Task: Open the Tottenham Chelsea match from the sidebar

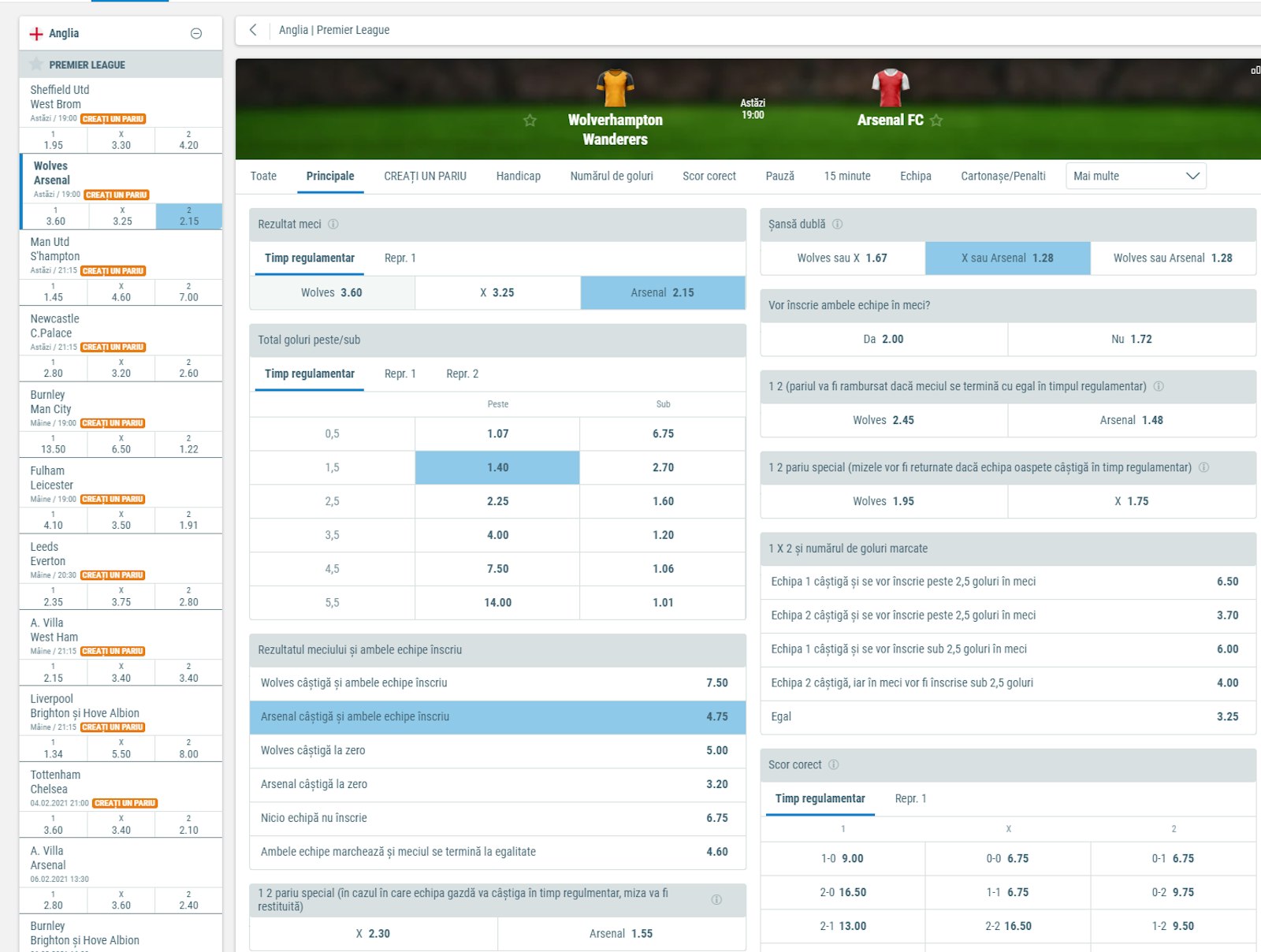Action: tap(79, 781)
